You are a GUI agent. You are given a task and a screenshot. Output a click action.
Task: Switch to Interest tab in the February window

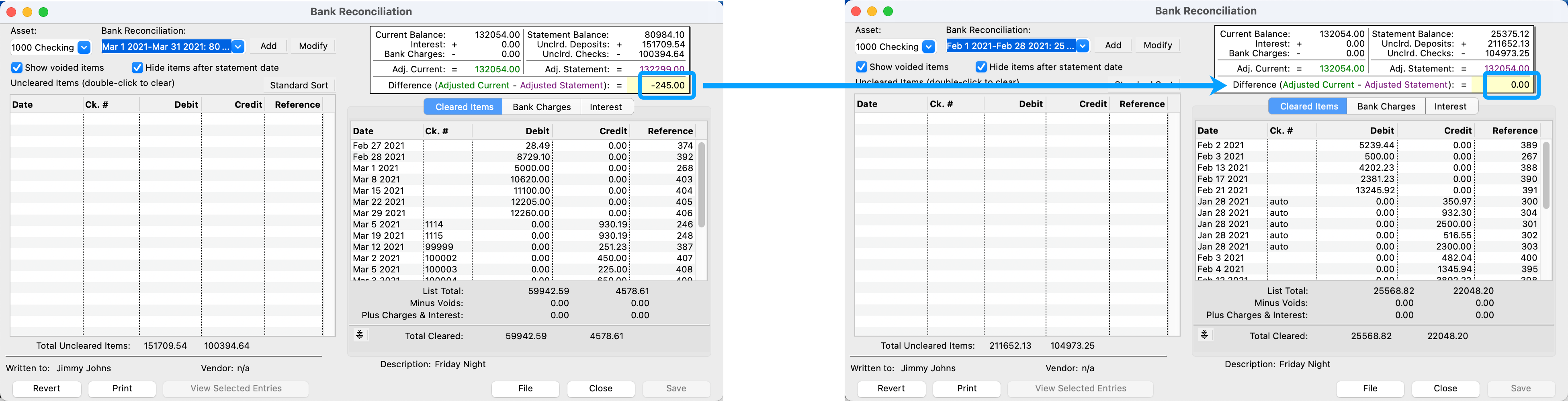(x=1450, y=106)
